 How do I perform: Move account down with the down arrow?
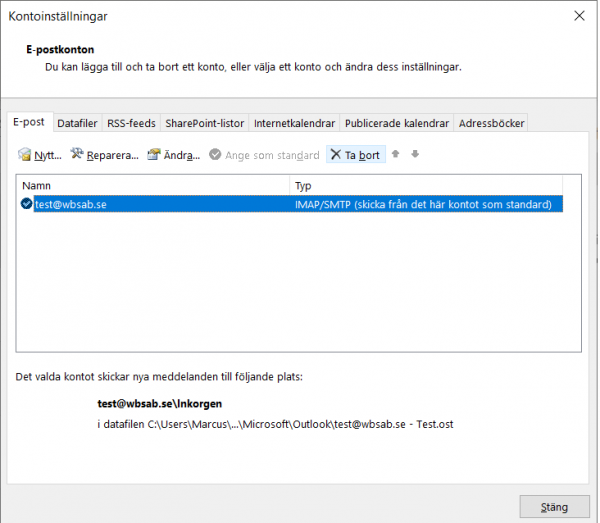point(415,155)
